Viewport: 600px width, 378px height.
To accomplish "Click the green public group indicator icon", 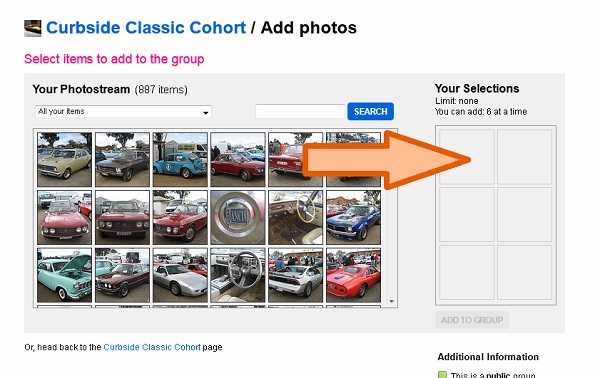I will [x=442, y=375].
